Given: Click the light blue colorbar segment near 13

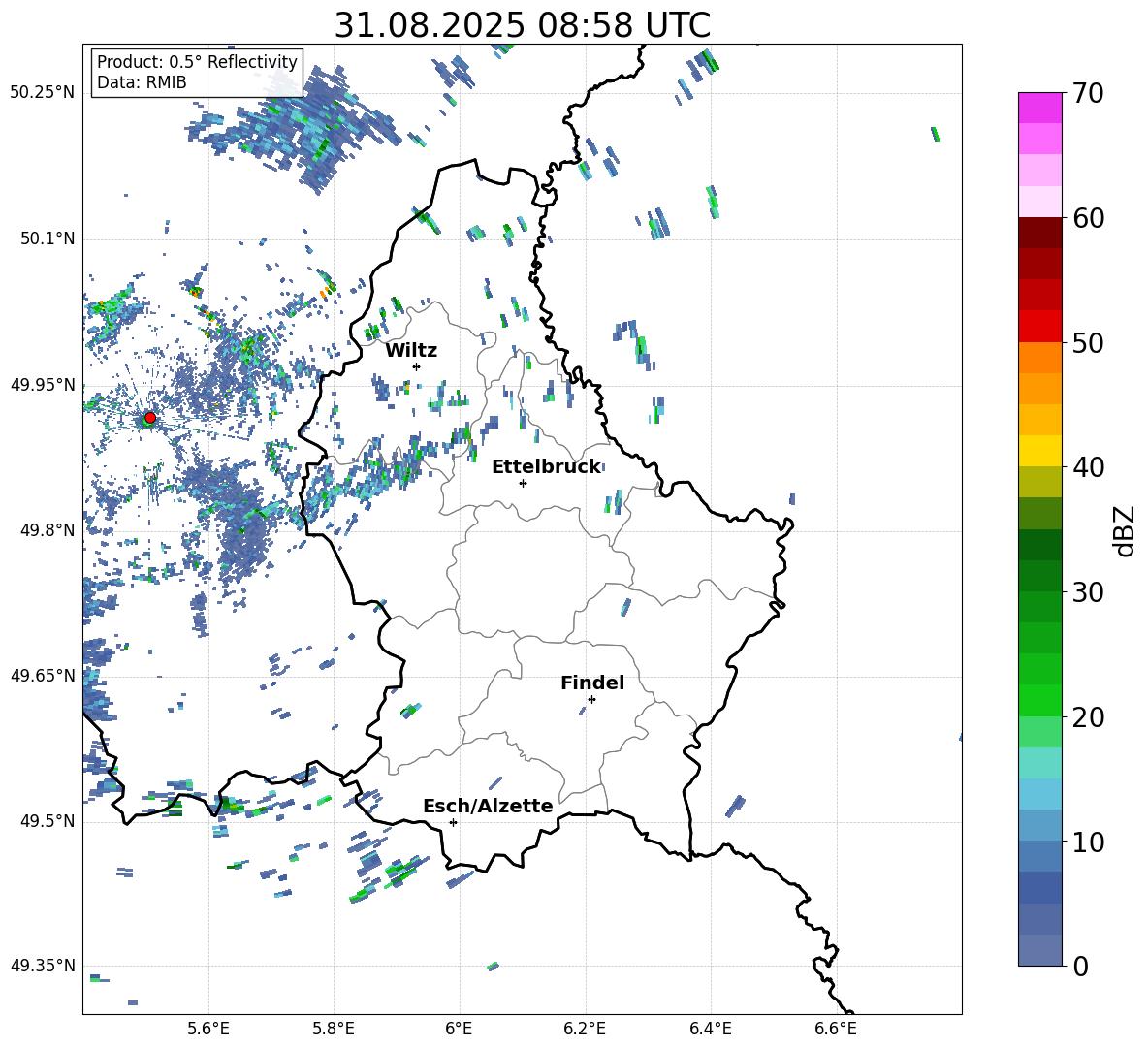Looking at the screenshot, I should click(1039, 794).
